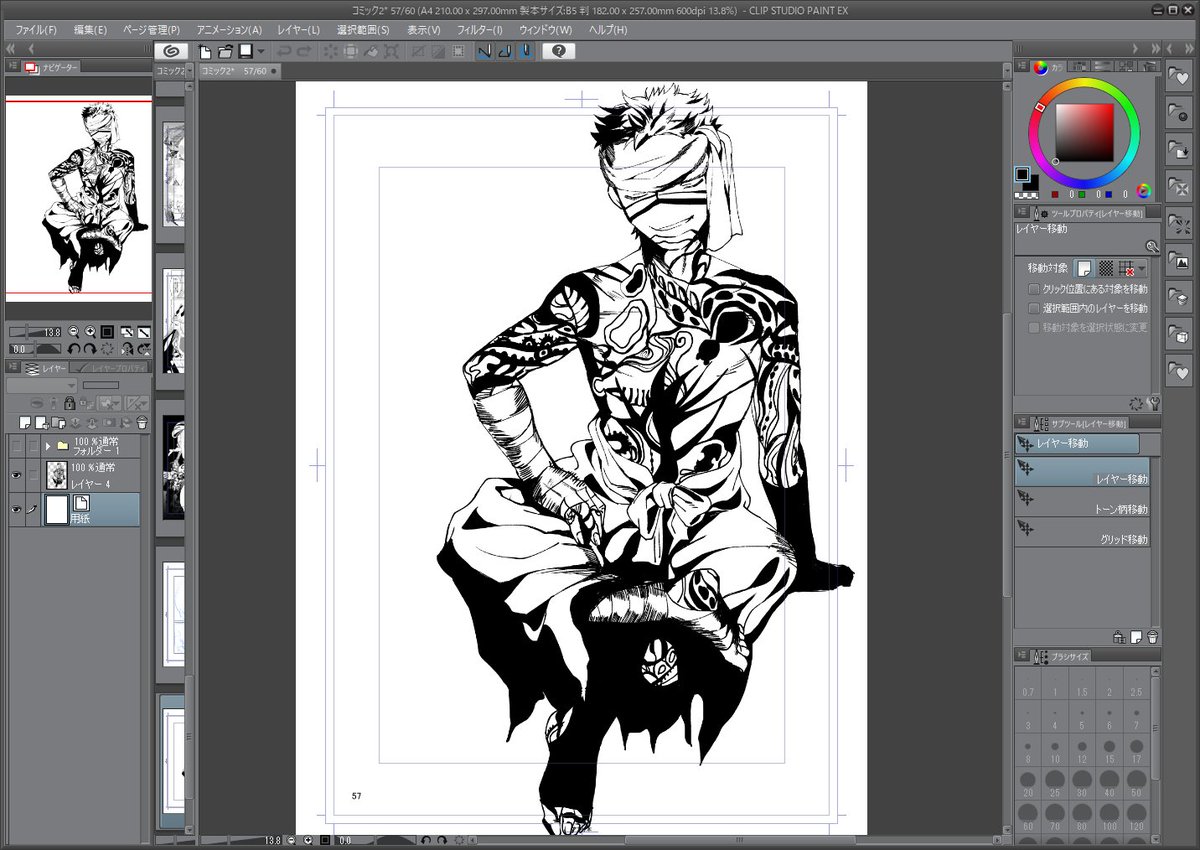
Task: Click the Save icon in command bar
Action: click(x=244, y=51)
